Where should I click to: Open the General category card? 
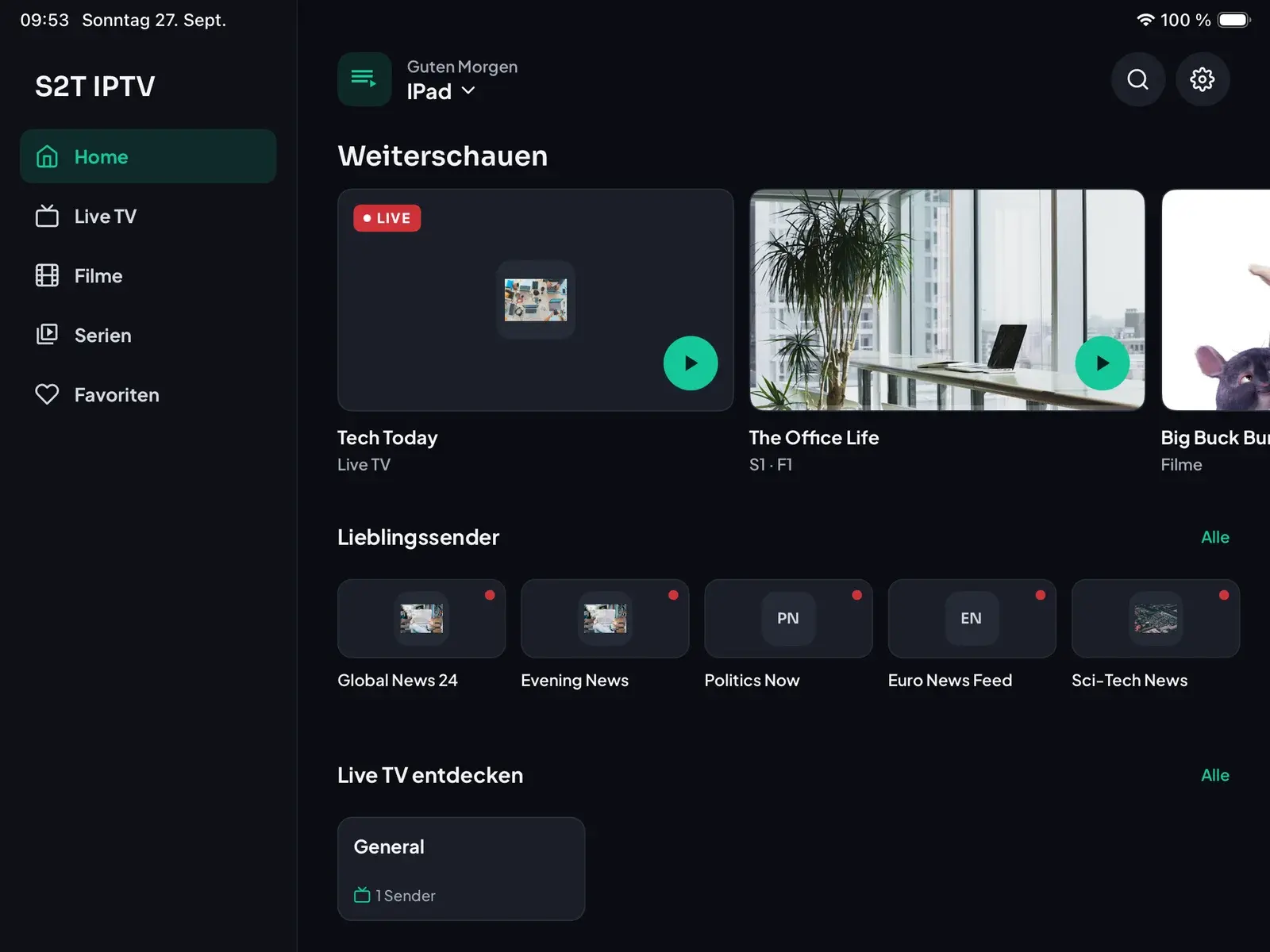(461, 869)
